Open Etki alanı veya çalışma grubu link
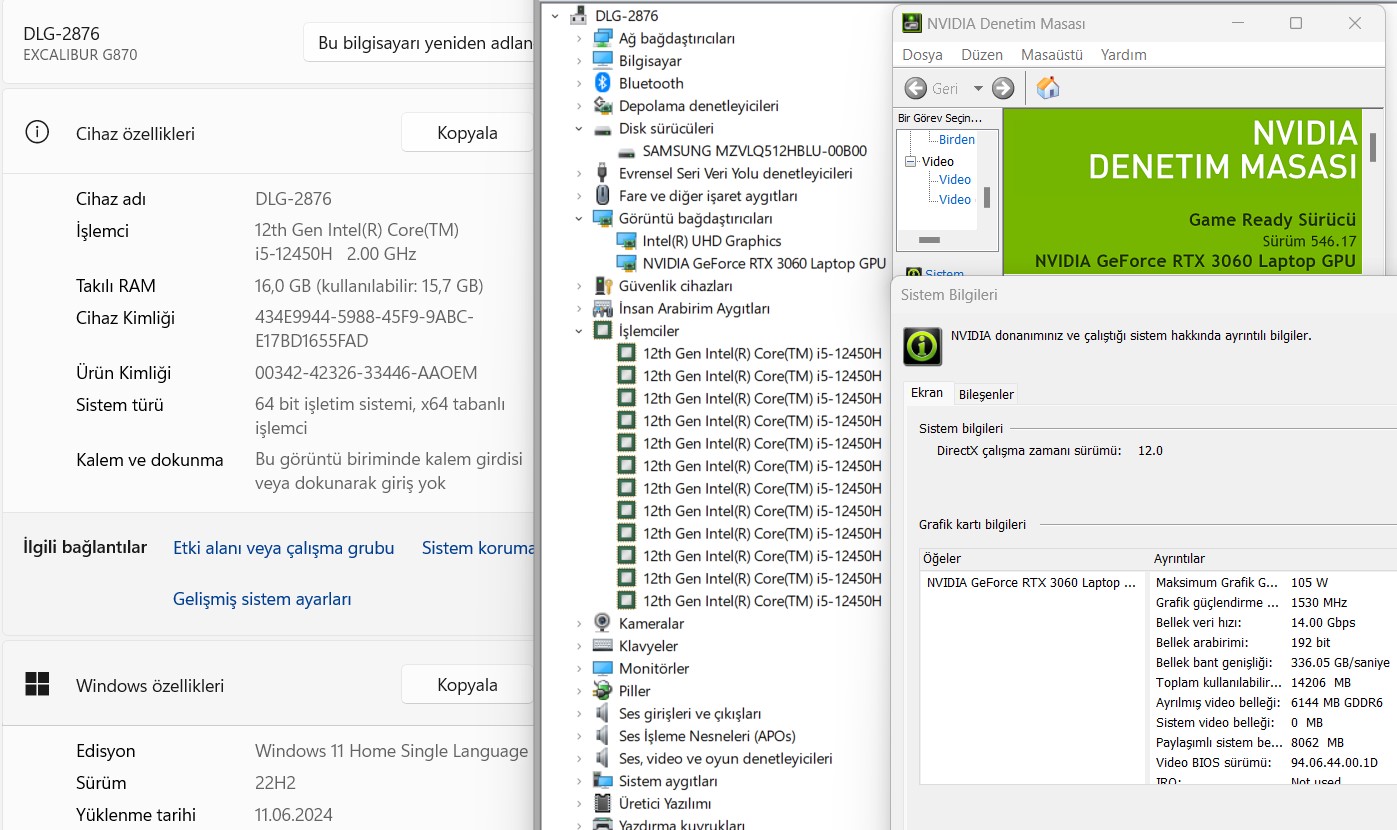1397x830 pixels. coord(284,548)
